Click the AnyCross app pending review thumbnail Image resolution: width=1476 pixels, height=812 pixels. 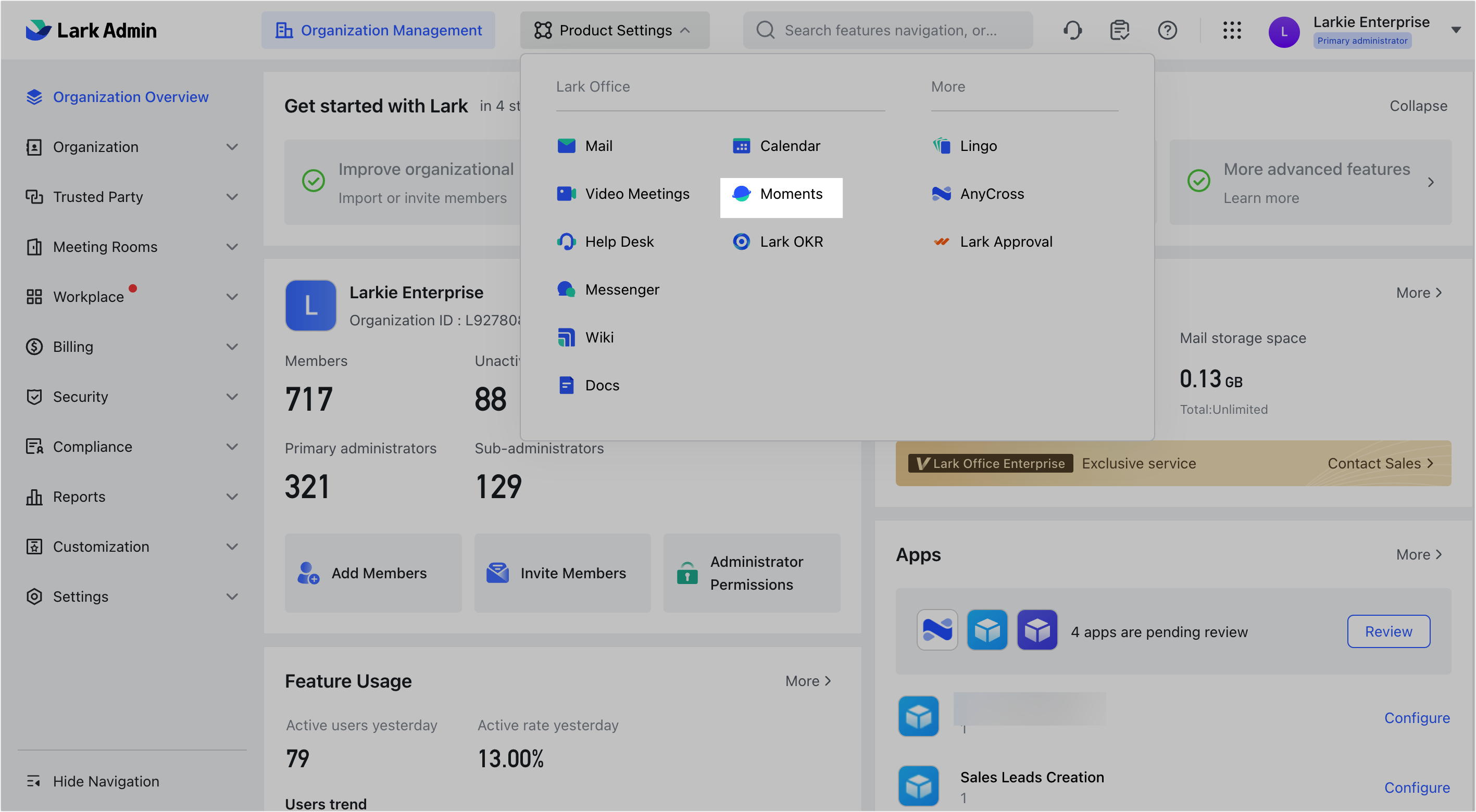click(937, 630)
